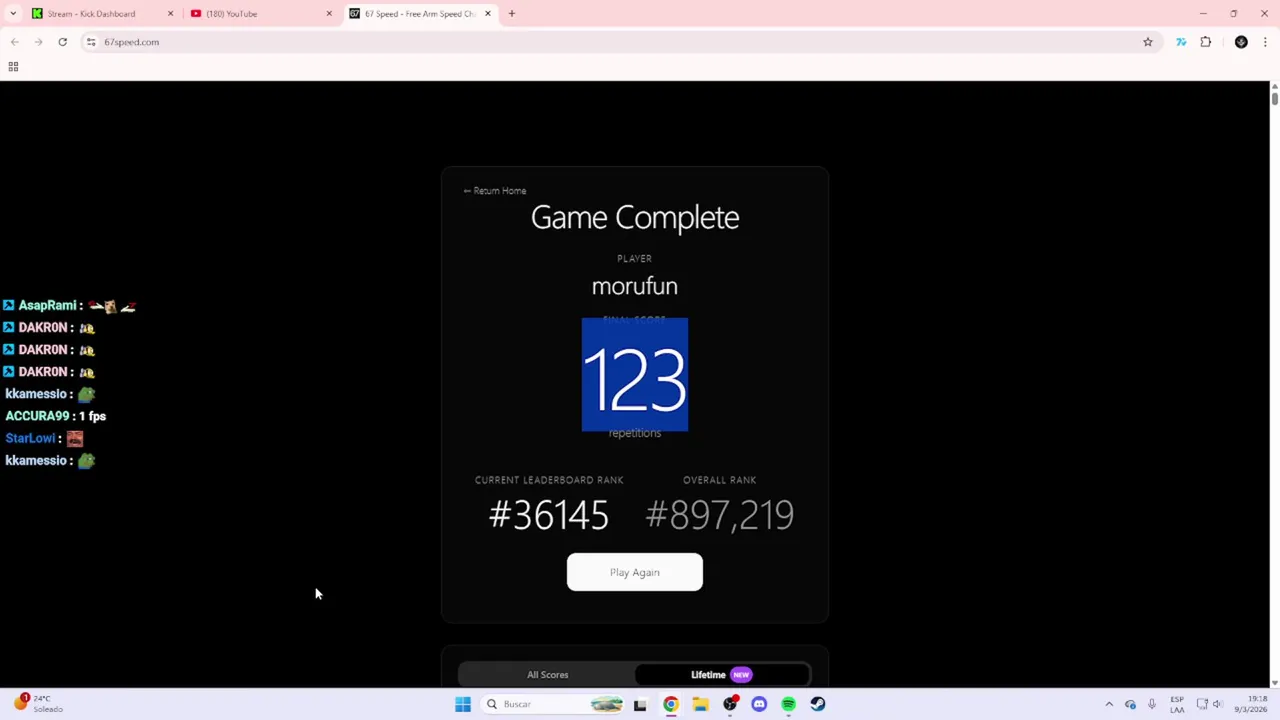Viewport: 1280px width, 720px height.
Task: Follow the Return Home link
Action: tap(495, 191)
